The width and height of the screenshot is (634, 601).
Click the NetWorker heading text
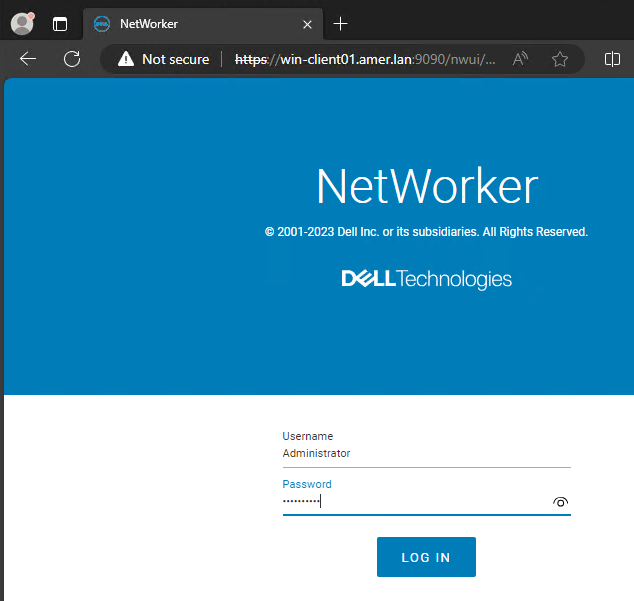click(x=427, y=186)
